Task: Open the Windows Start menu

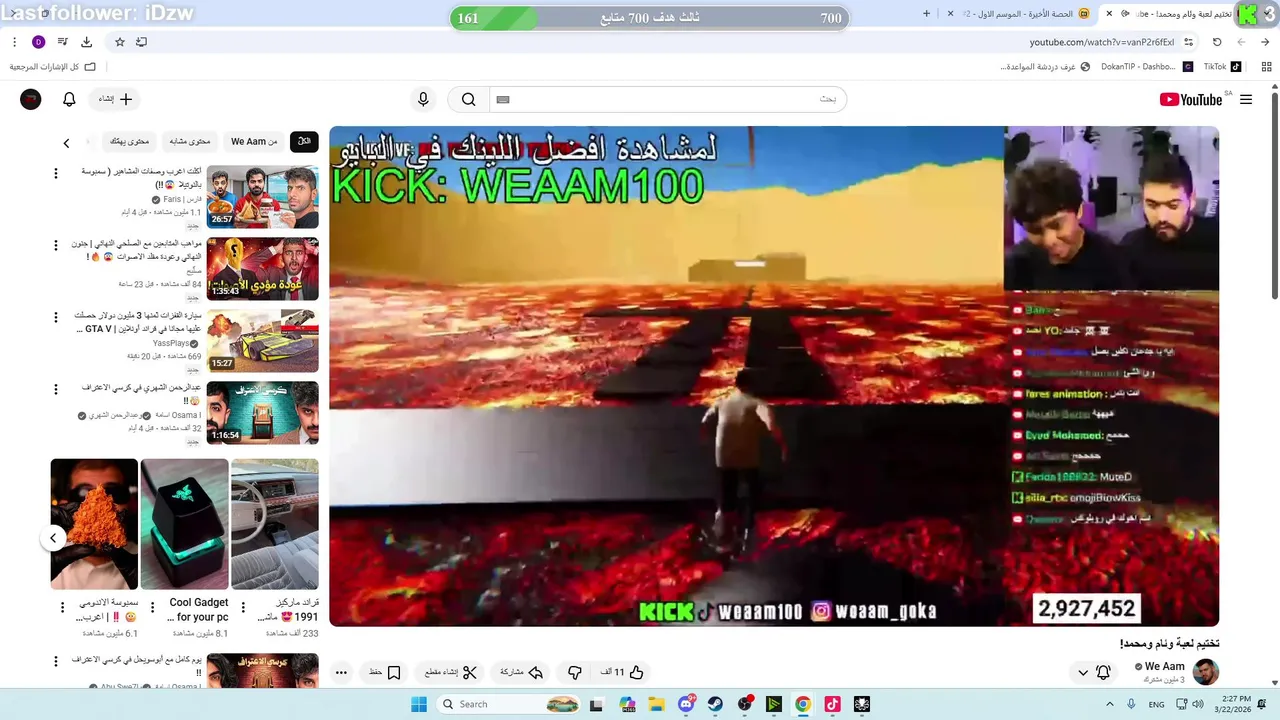Action: 418,704
